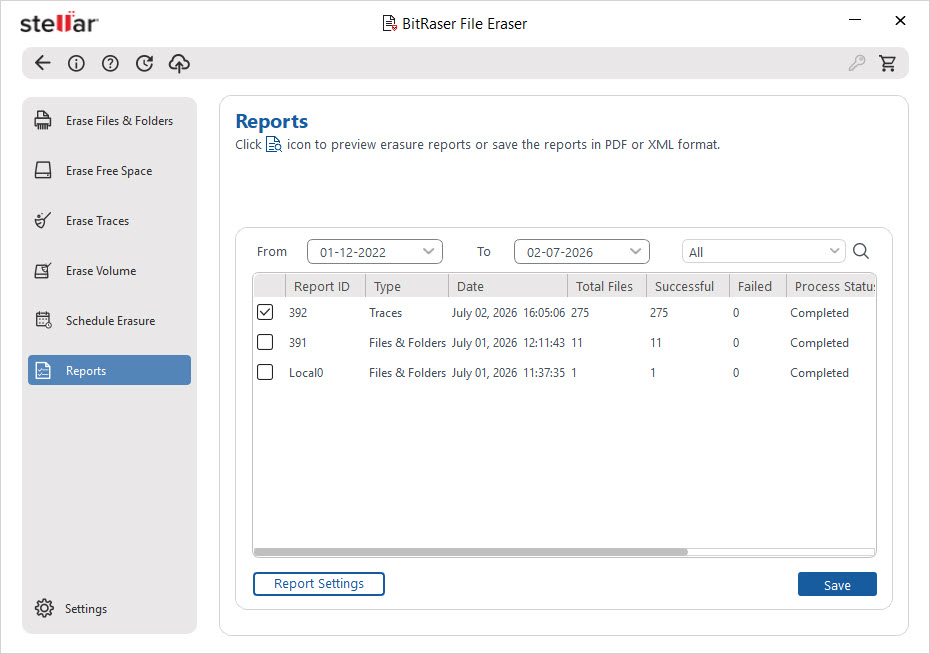
Task: Click the Stellar logo
Action: pyautogui.click(x=59, y=23)
